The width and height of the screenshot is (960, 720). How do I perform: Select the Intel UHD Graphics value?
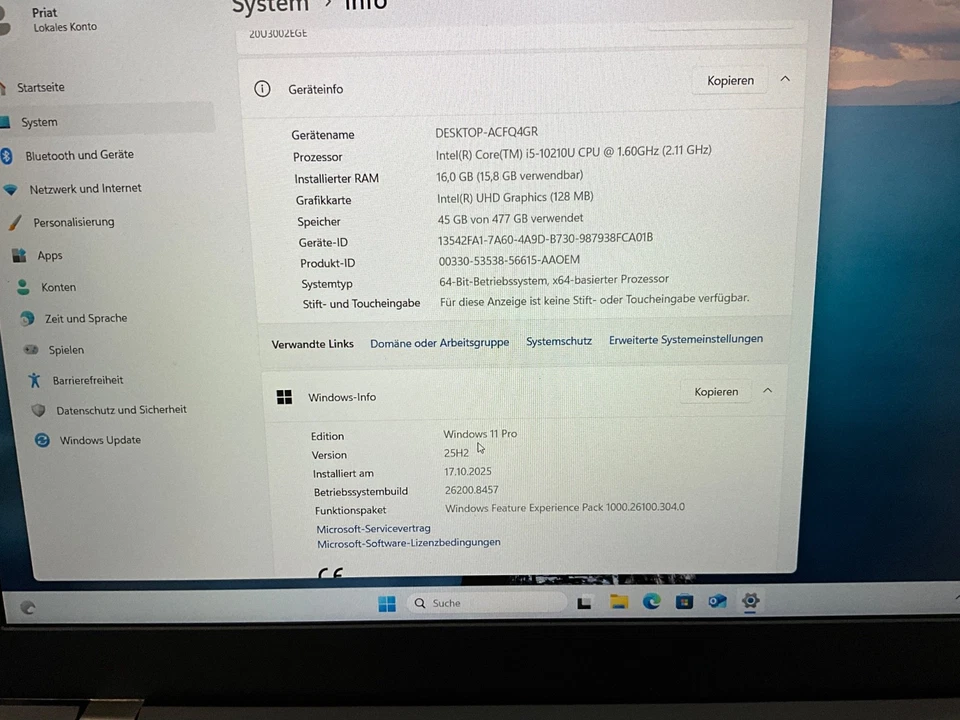(x=515, y=197)
